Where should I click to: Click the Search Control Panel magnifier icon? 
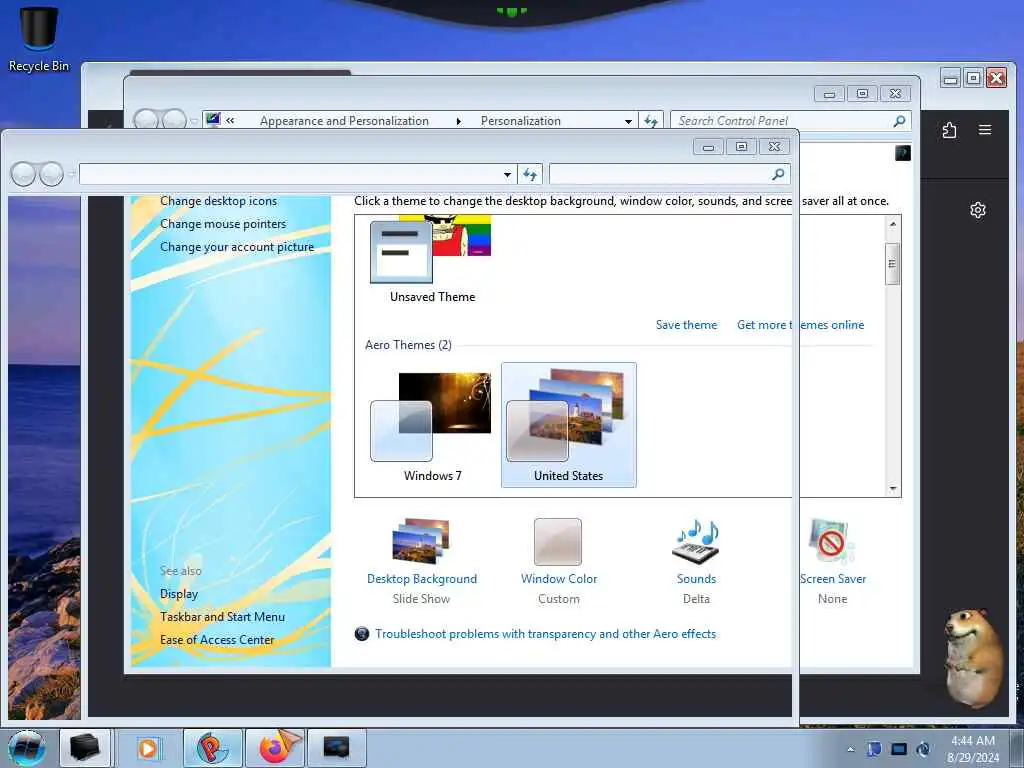(899, 121)
